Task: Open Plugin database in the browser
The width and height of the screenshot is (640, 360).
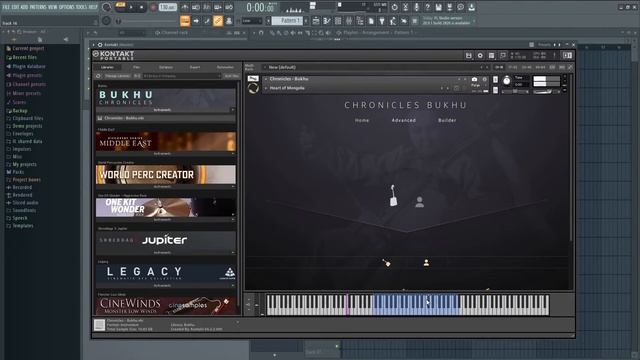Action: [29, 66]
